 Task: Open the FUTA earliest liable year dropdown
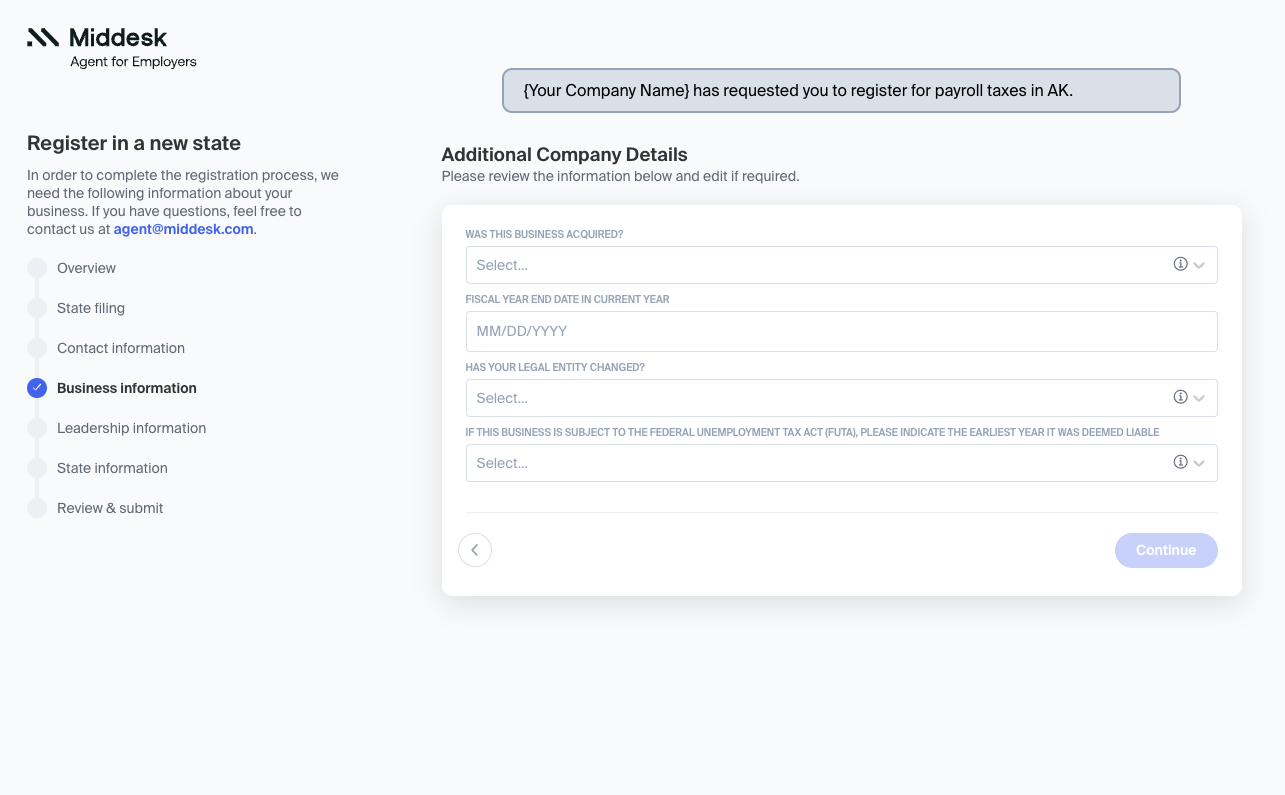pyautogui.click(x=841, y=463)
